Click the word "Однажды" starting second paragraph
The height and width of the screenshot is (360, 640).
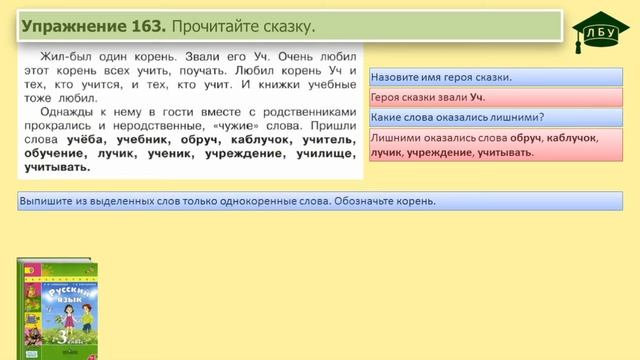67,112
